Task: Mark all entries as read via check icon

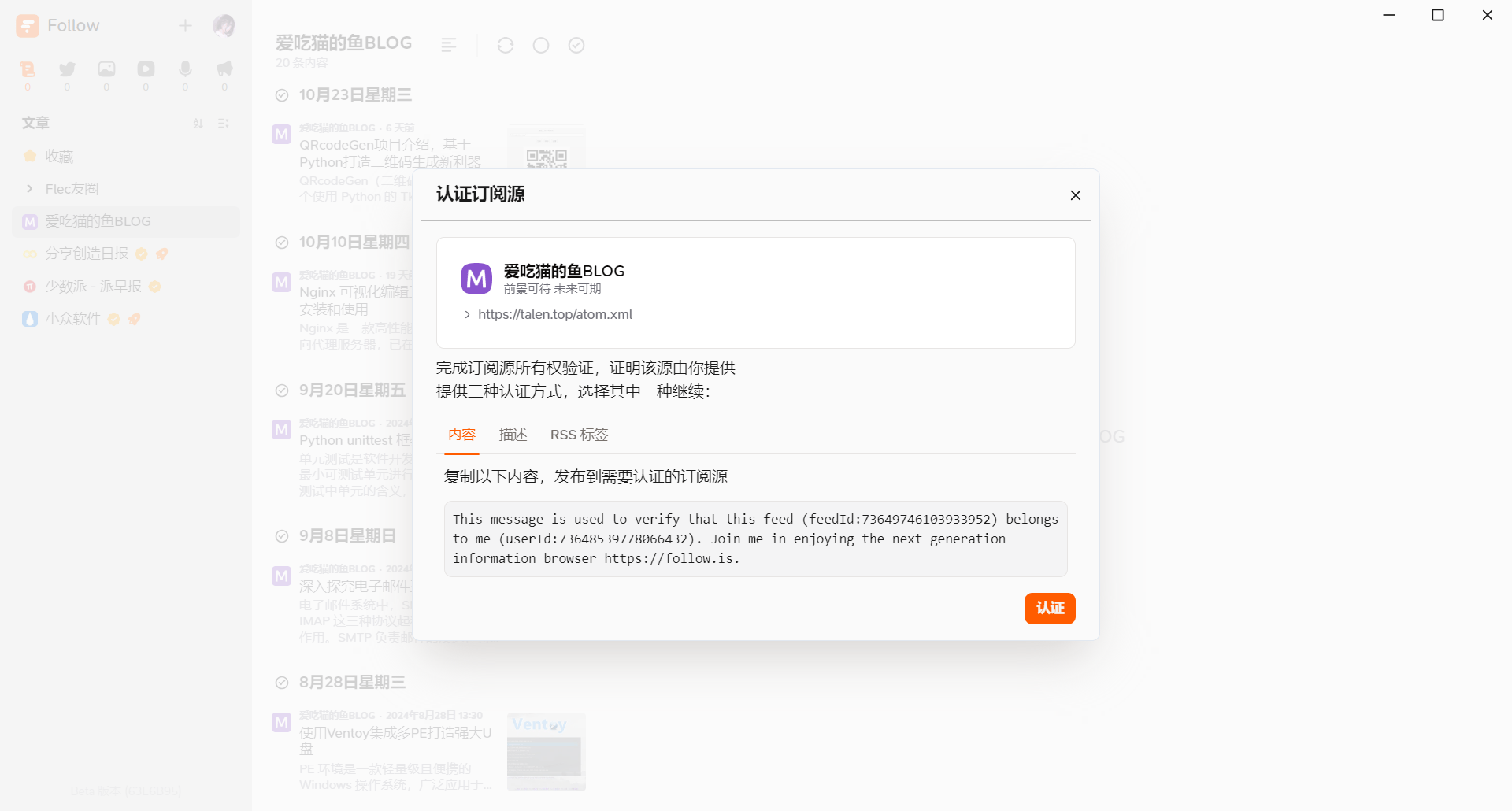Action: [x=576, y=45]
